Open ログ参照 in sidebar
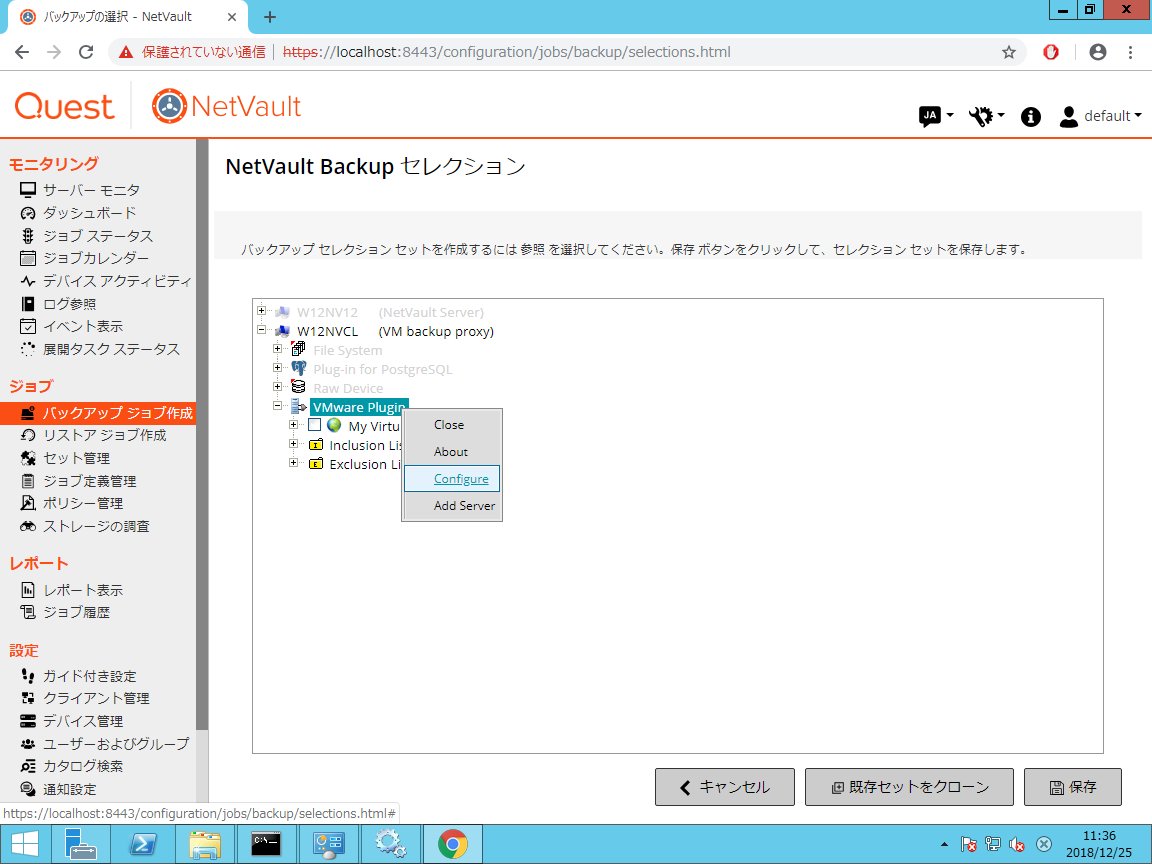This screenshot has width=1152, height=864. pos(69,303)
